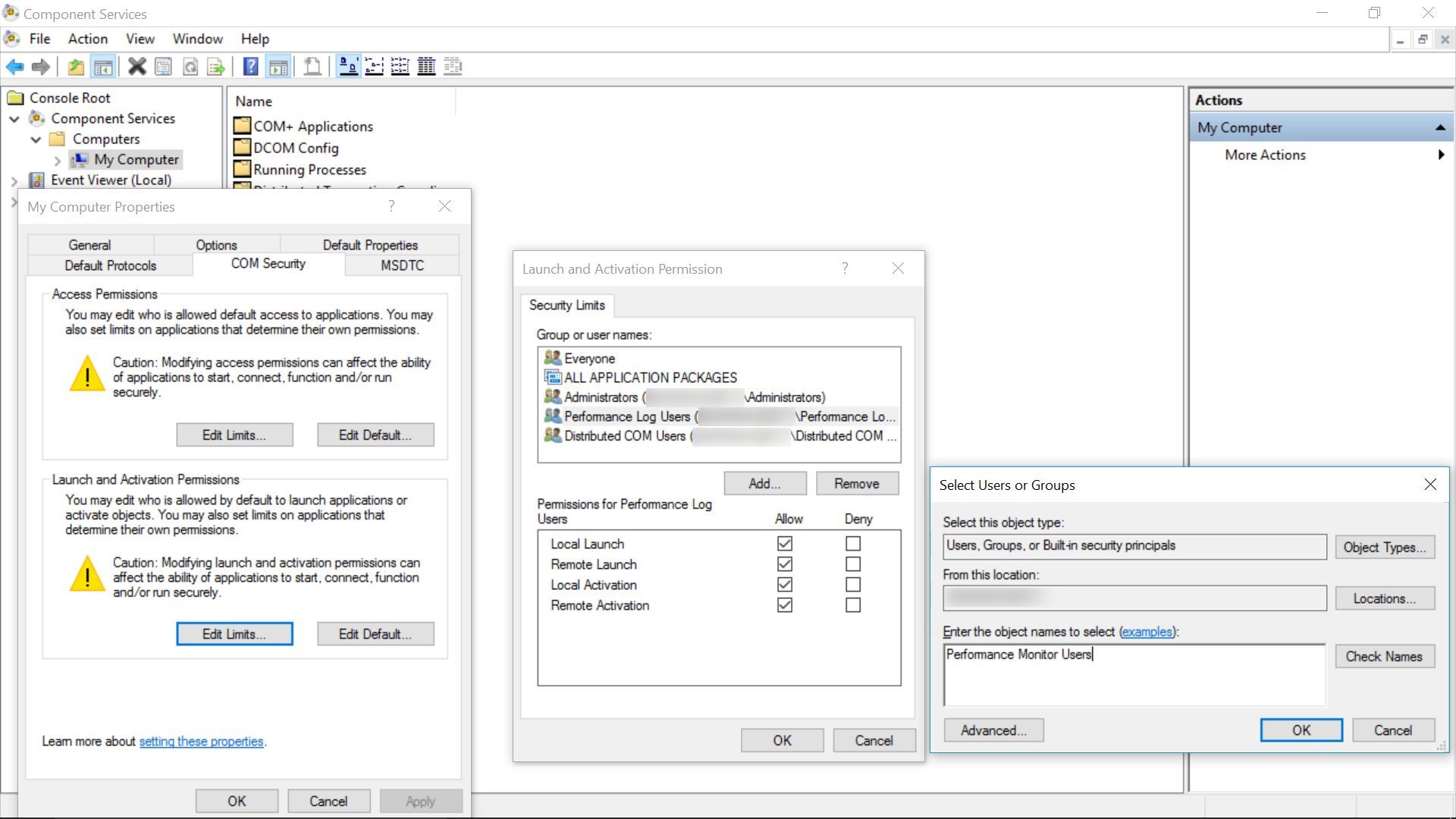
Task: Click the Help toolbar icon
Action: [249, 67]
